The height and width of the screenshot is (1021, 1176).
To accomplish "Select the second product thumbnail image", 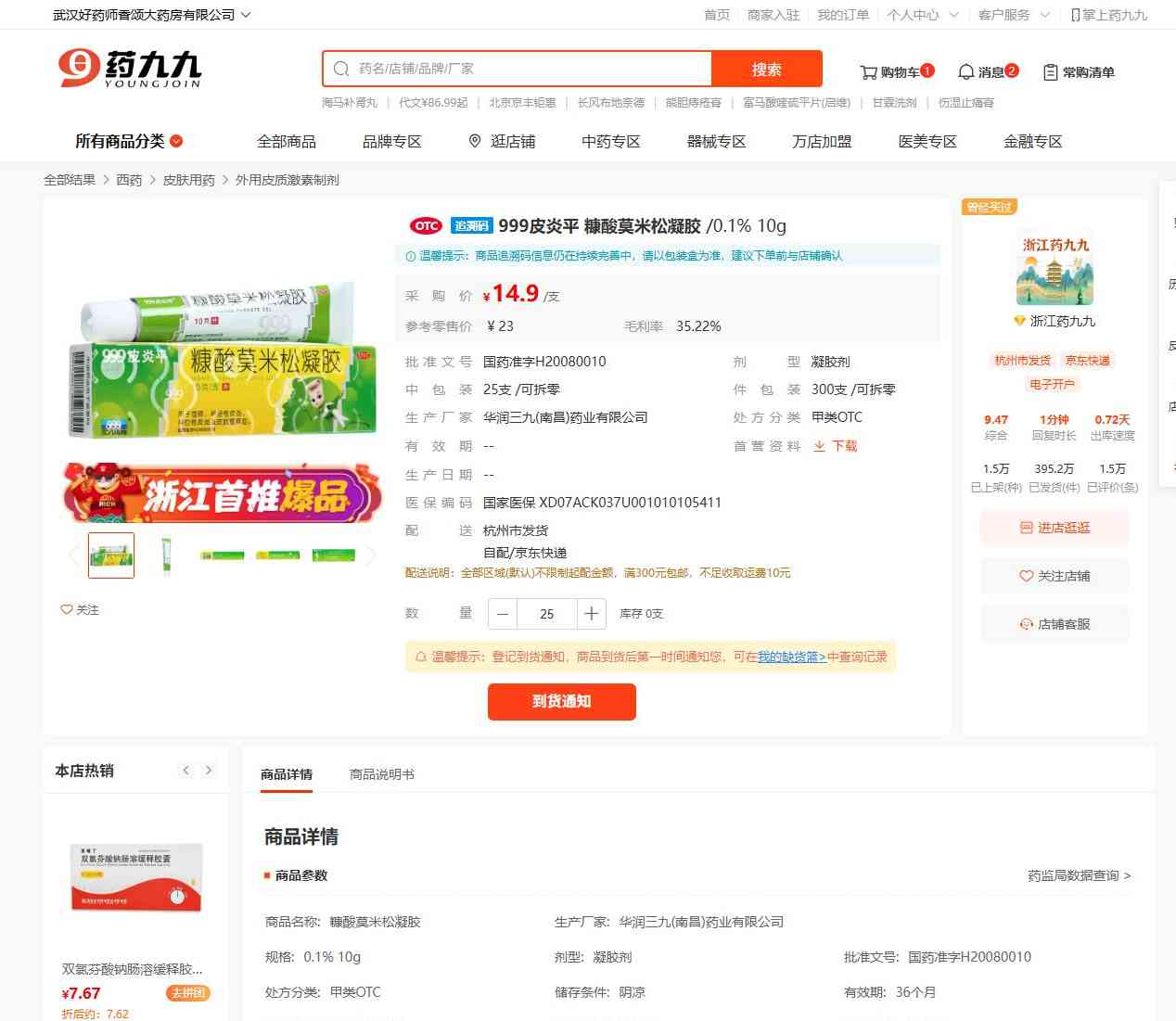I will 167,555.
